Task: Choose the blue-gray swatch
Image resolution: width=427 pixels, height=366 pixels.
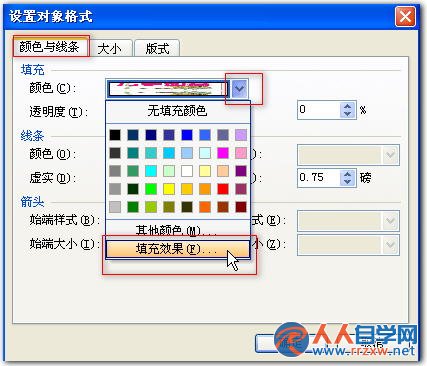Action: (223, 135)
